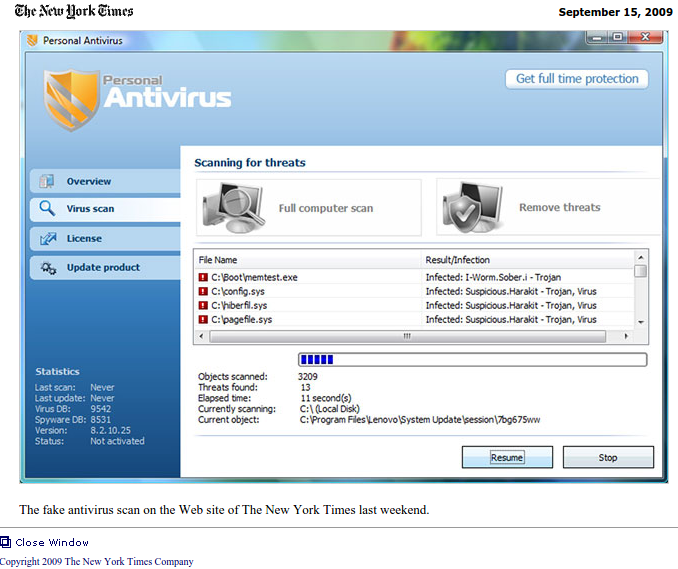Click the September 15, 2009 date
Viewport: 678px width, 569px height.
tap(615, 12)
